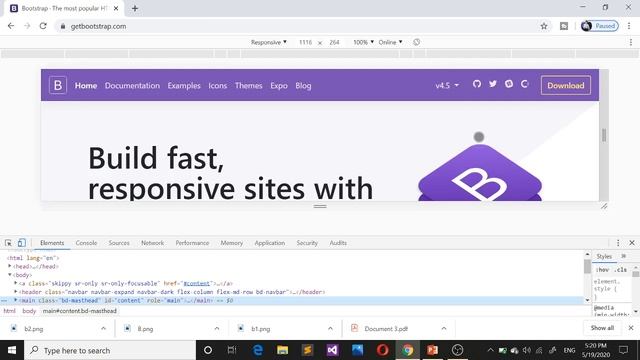
Task: Click the forward navigation arrow
Action: [x=27, y=26]
